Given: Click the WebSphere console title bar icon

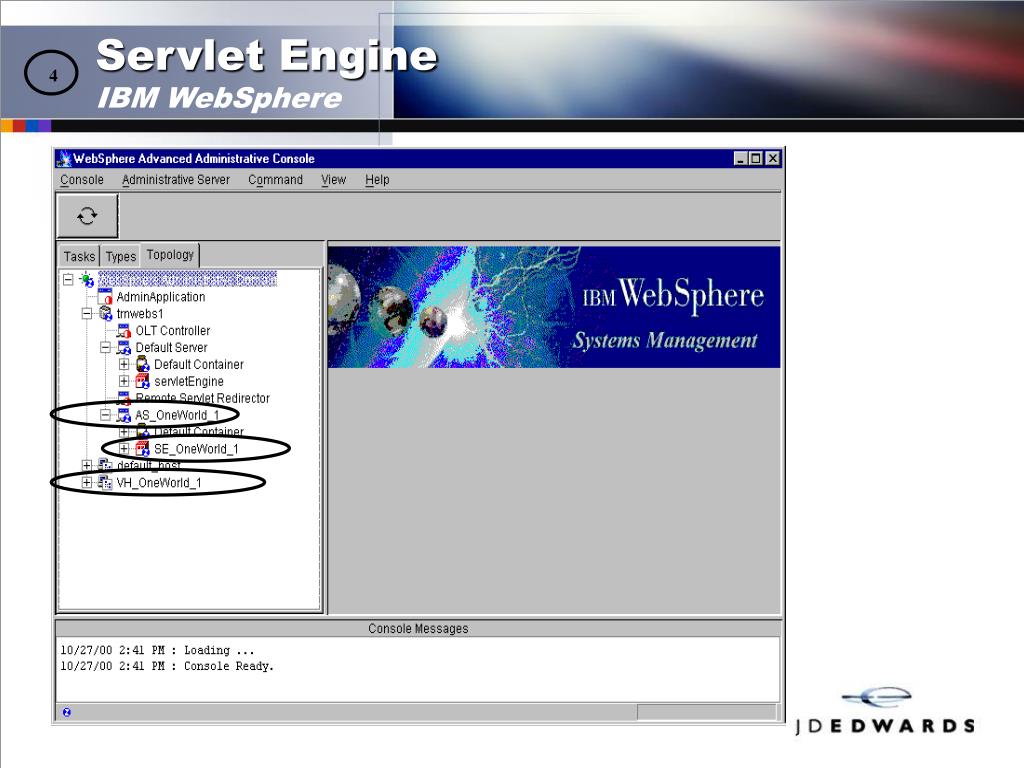Looking at the screenshot, I should point(64,158).
